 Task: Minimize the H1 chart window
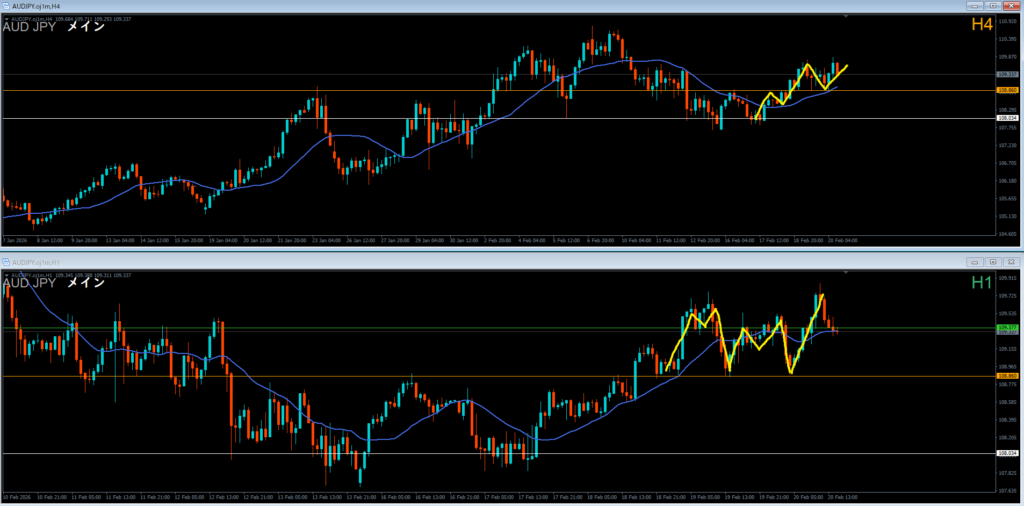tap(975, 261)
